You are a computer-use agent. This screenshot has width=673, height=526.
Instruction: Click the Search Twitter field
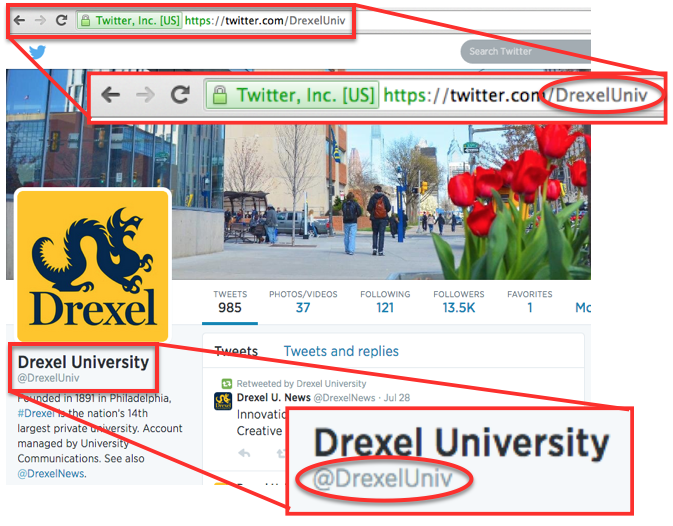pyautogui.click(x=526, y=51)
